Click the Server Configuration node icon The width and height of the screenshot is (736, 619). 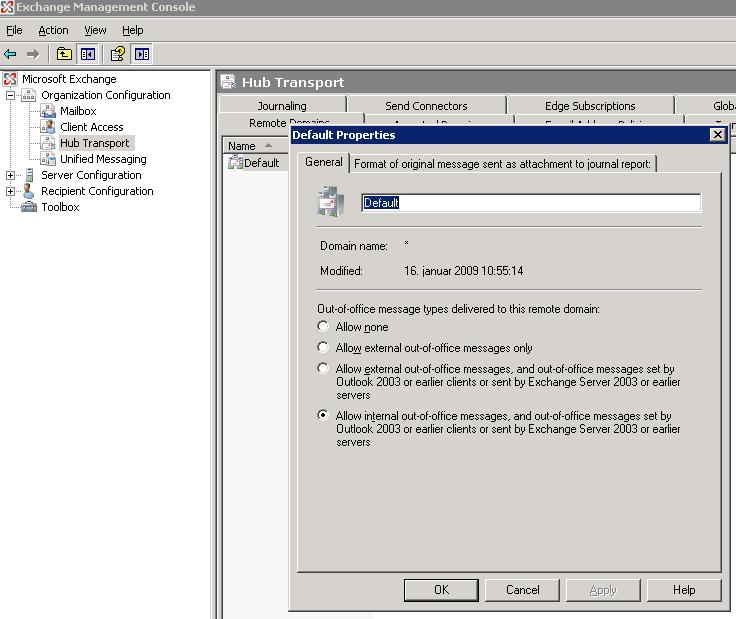tap(29, 175)
